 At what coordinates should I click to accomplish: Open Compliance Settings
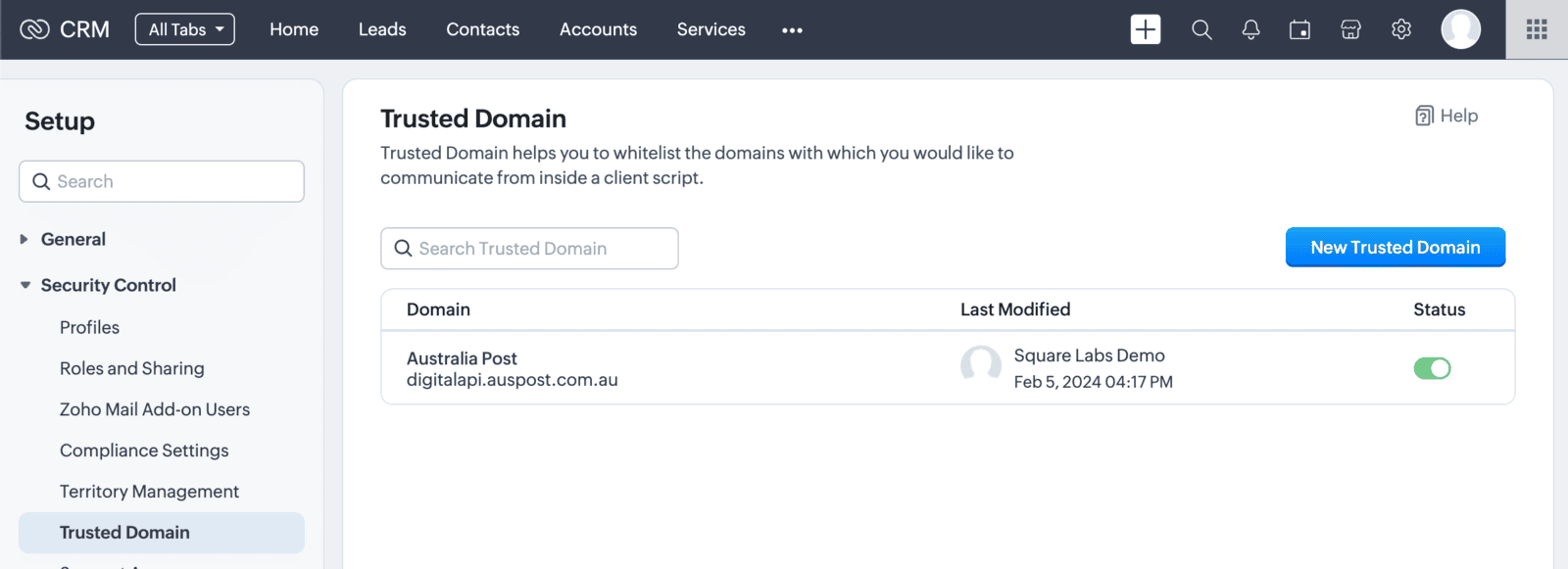coord(144,450)
